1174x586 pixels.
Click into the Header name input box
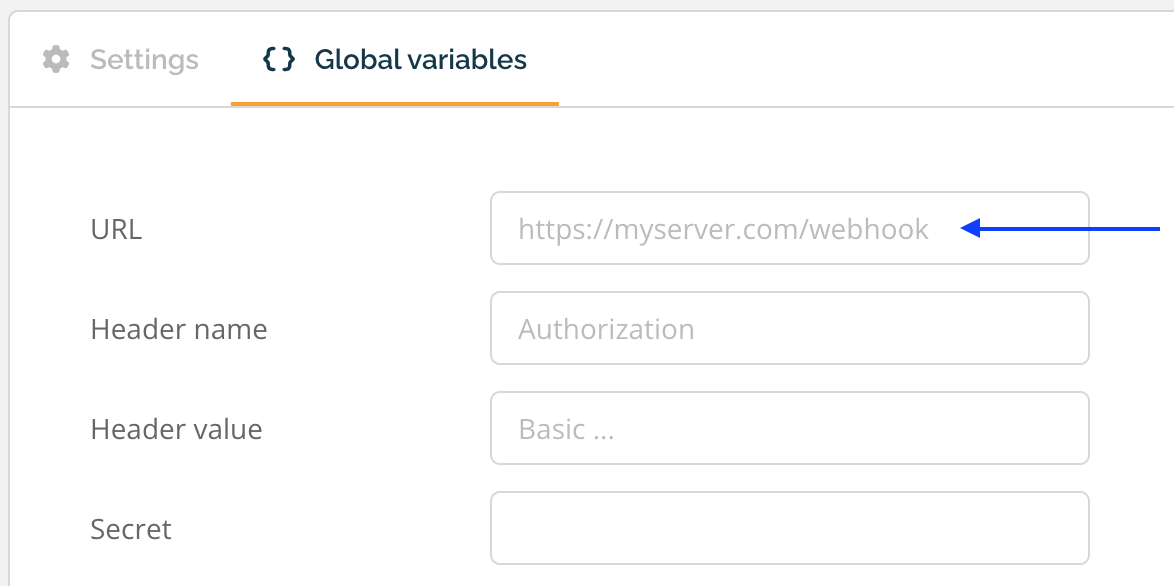(x=789, y=329)
